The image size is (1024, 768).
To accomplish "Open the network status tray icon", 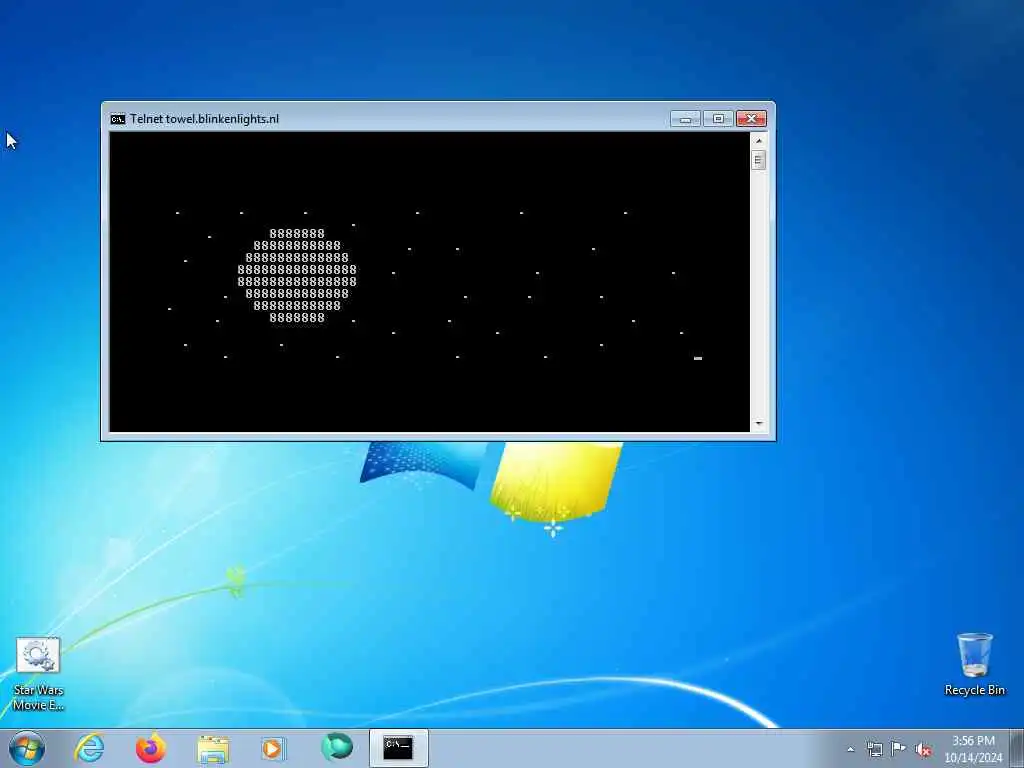I will pos(874,749).
